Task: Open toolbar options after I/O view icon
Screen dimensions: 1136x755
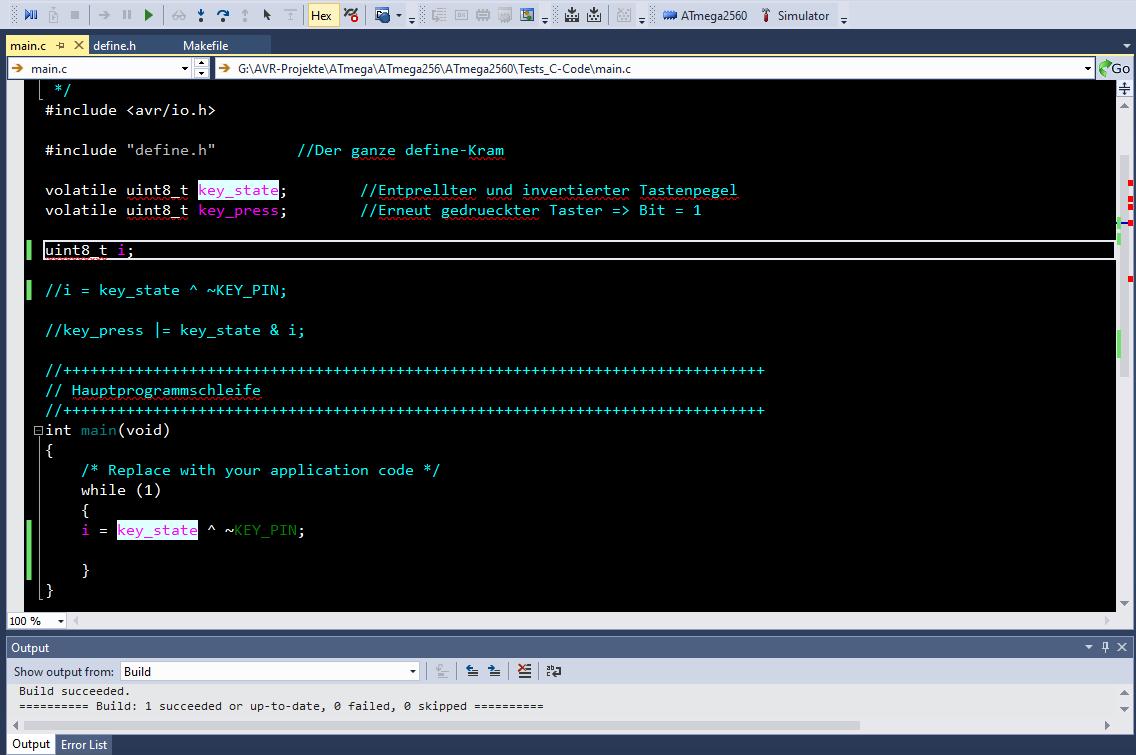Action: point(545,18)
